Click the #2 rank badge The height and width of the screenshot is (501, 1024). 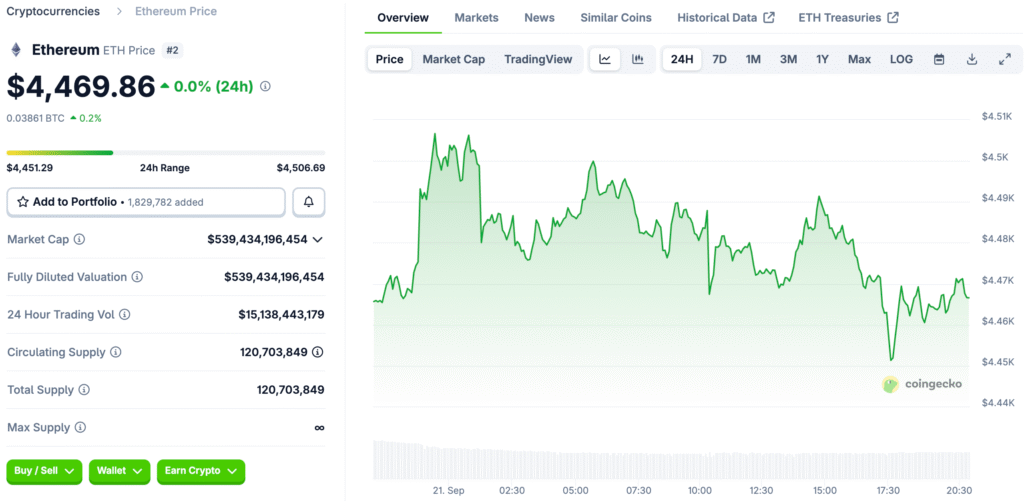[x=172, y=50]
